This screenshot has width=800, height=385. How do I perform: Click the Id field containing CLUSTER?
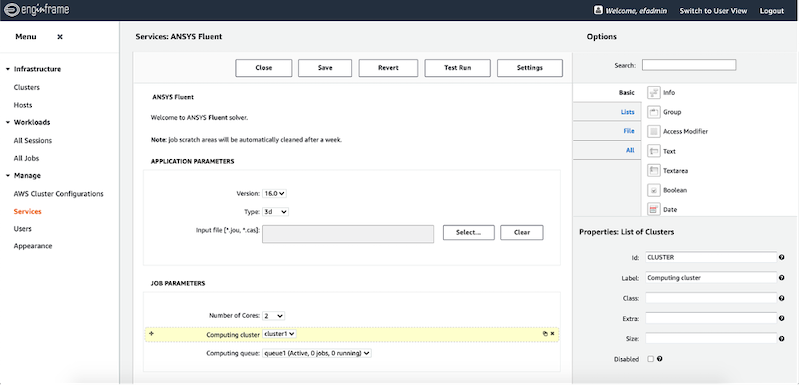click(x=711, y=258)
